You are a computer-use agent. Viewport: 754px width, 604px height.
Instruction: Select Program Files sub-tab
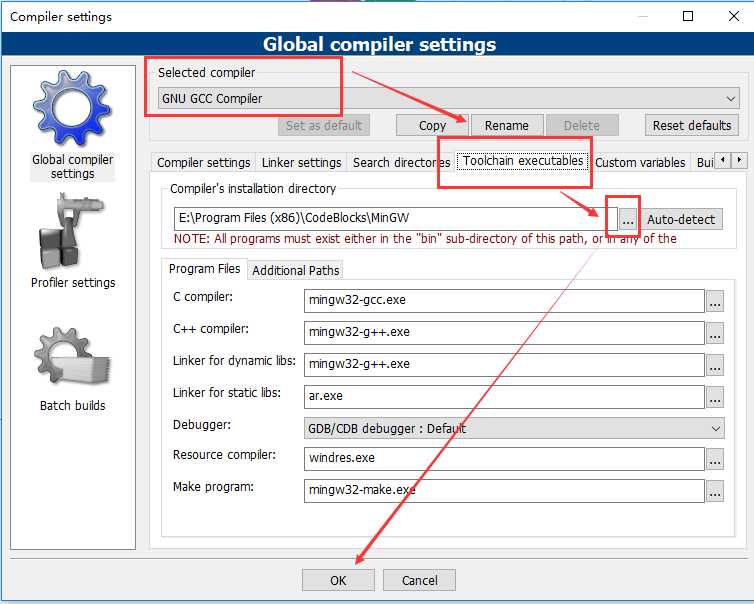coord(204,269)
